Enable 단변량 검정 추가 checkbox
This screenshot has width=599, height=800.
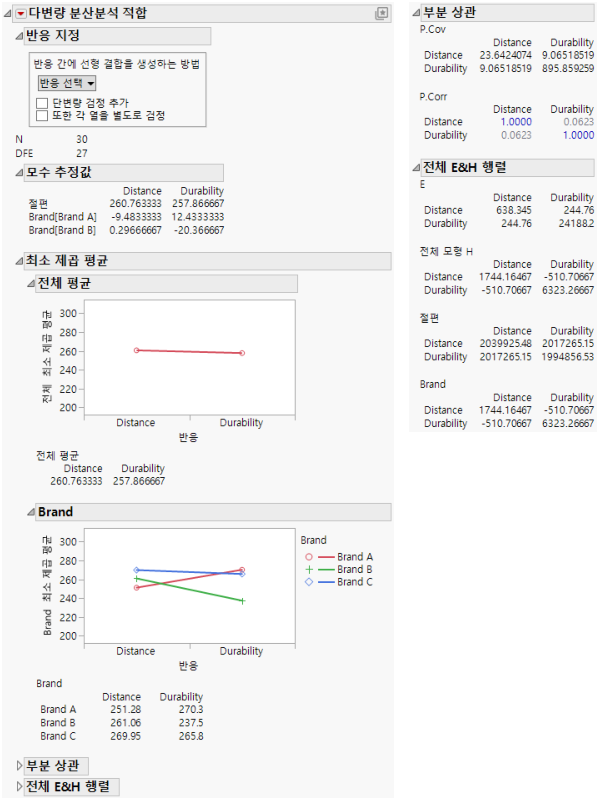point(42,104)
